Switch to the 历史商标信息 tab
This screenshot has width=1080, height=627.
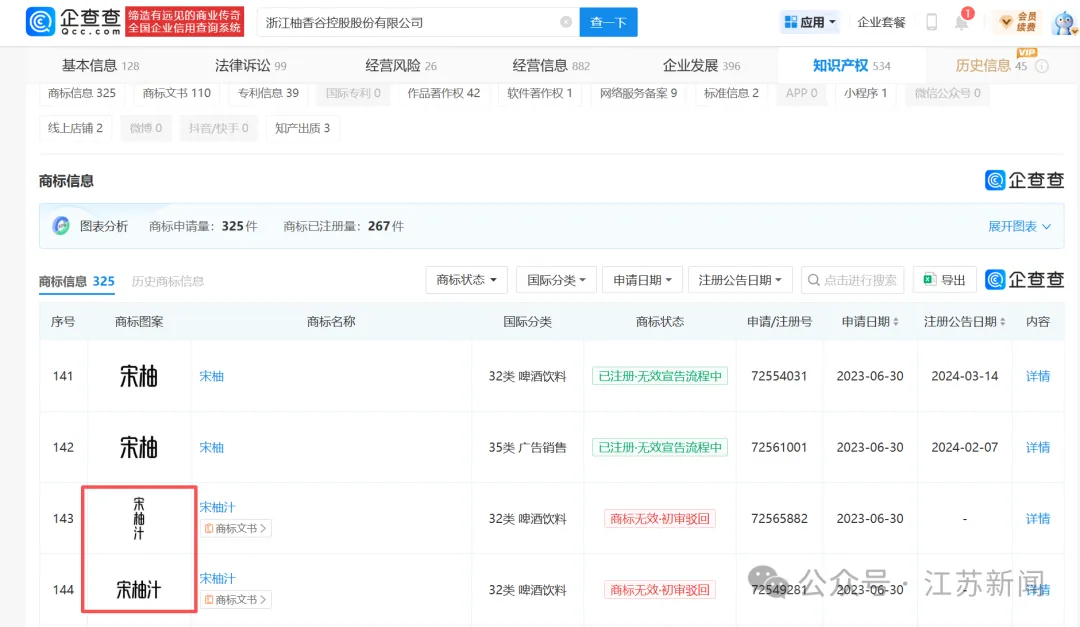[168, 282]
